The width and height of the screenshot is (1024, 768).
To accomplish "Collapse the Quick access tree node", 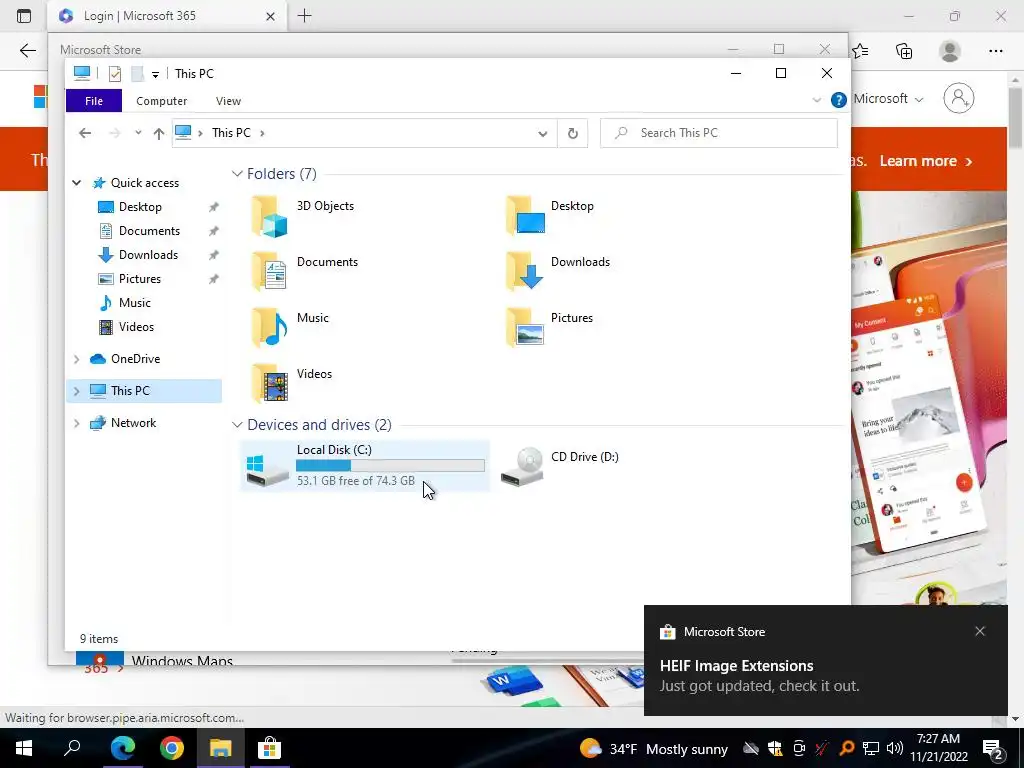I will click(76, 183).
